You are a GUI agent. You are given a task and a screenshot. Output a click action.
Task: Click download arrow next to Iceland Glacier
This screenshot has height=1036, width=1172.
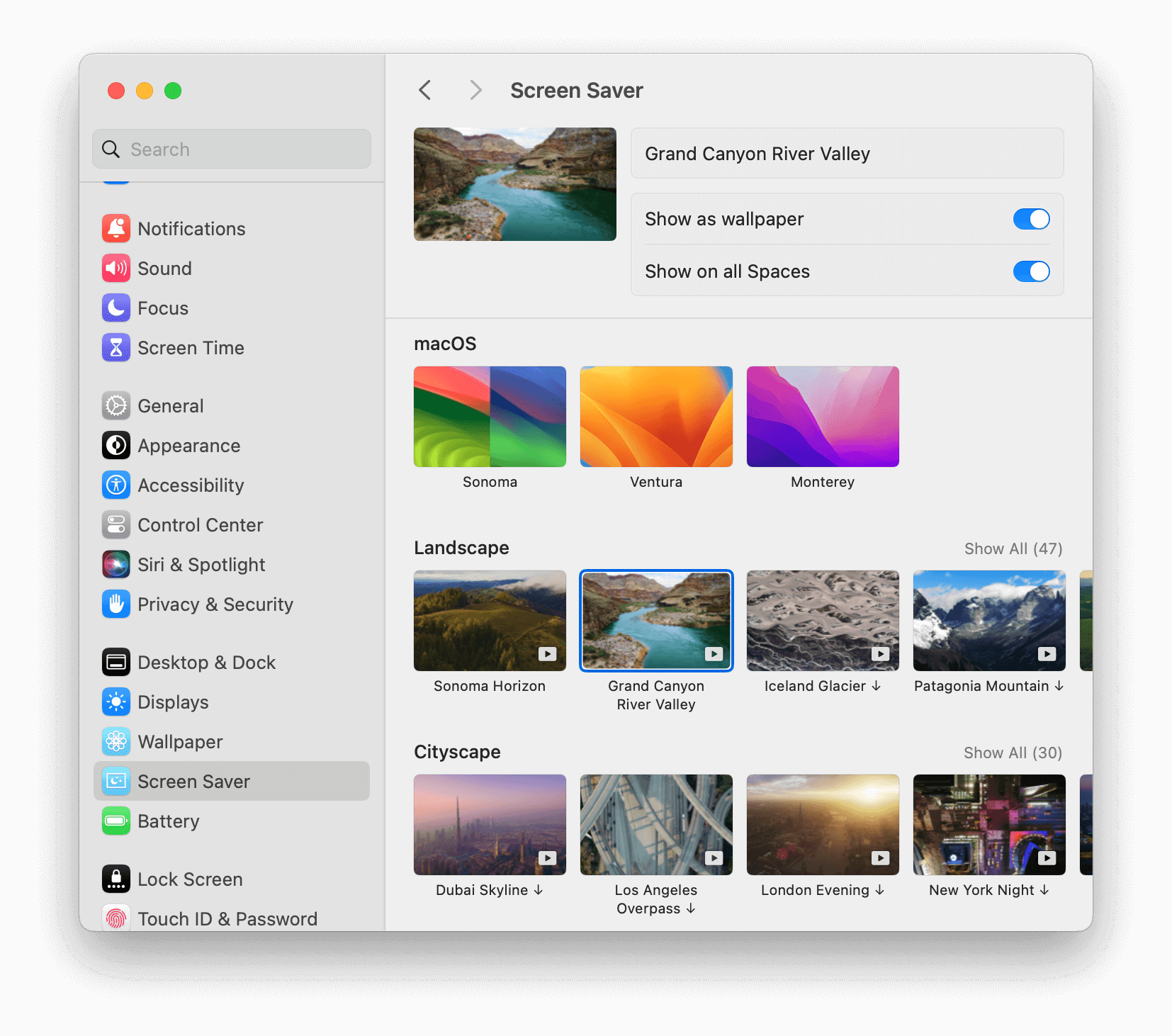pyautogui.click(x=877, y=685)
